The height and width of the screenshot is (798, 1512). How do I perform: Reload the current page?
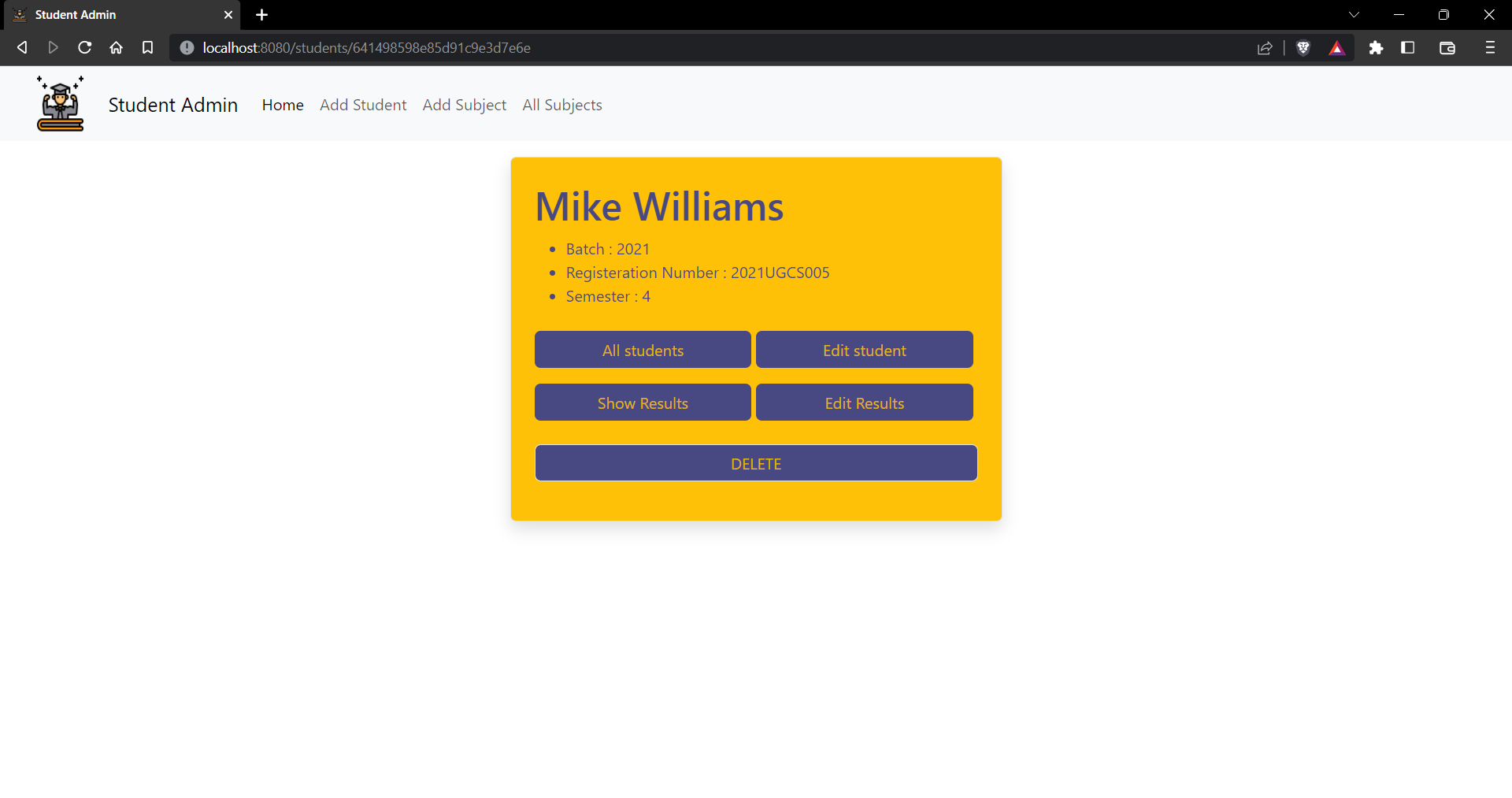84,47
